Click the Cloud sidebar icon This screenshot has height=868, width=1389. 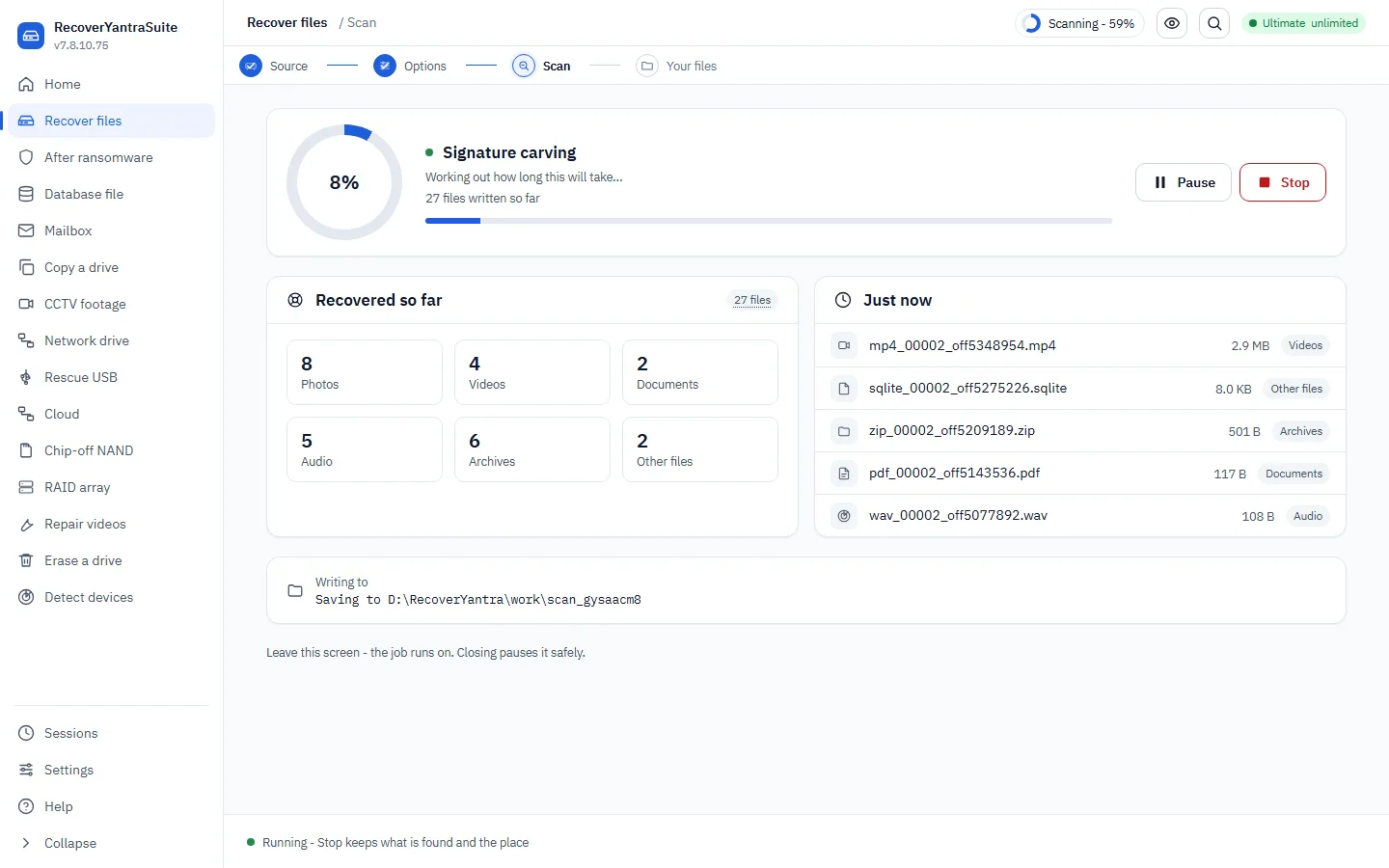point(26,414)
